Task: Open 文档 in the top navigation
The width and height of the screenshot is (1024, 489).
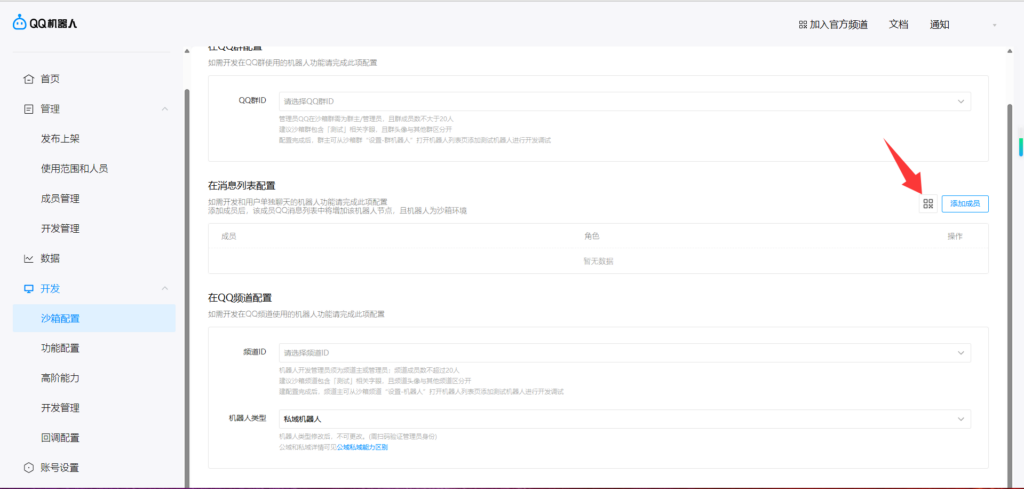Action: tap(898, 25)
